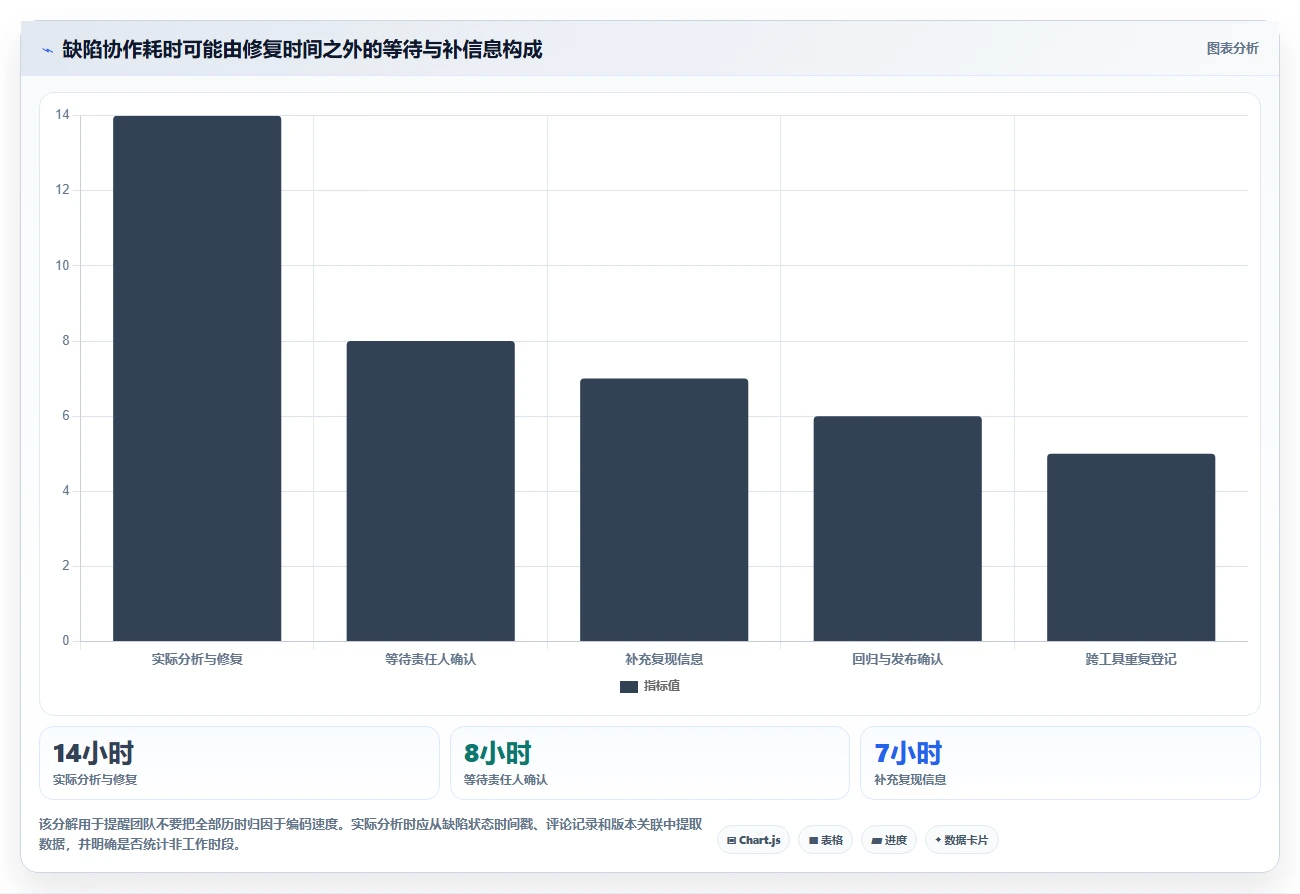Image resolution: width=1300 pixels, height=894 pixels.
Task: Click the 等待责任人确认 bar in chart
Action: tap(430, 491)
